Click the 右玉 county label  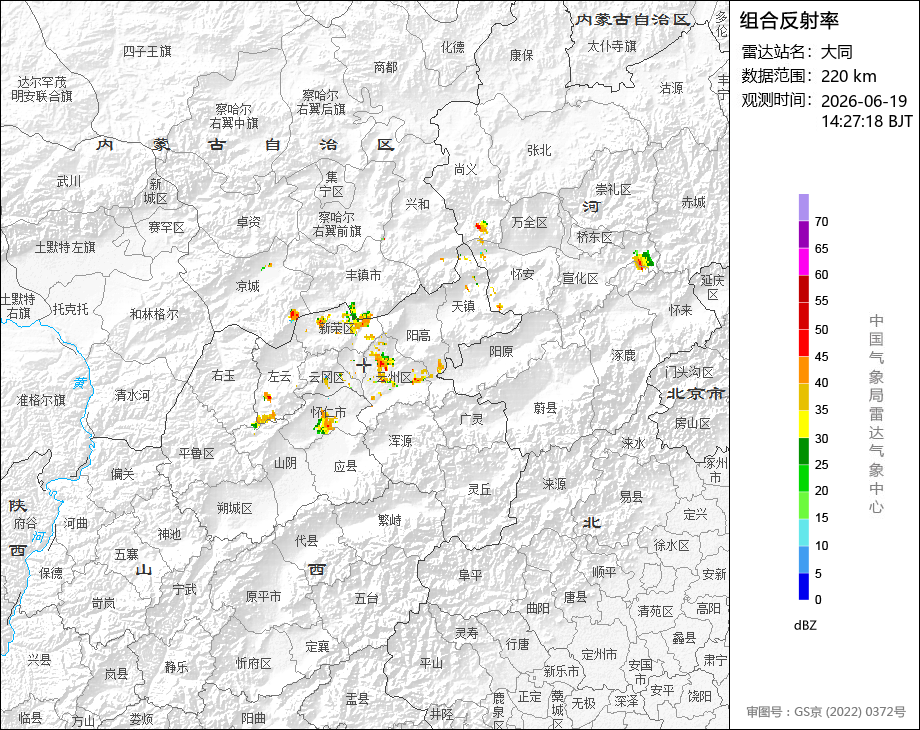(224, 375)
